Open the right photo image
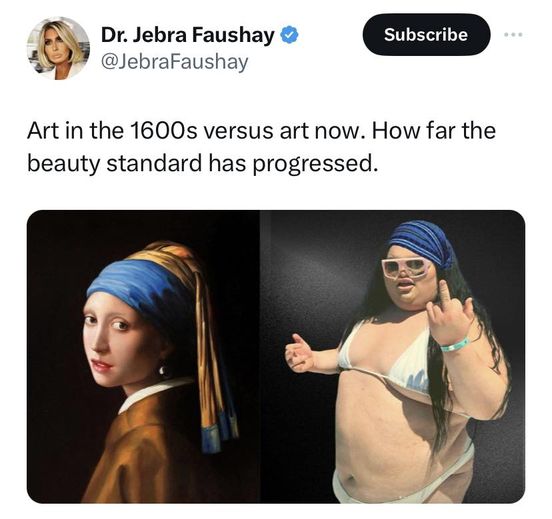 click(x=393, y=356)
